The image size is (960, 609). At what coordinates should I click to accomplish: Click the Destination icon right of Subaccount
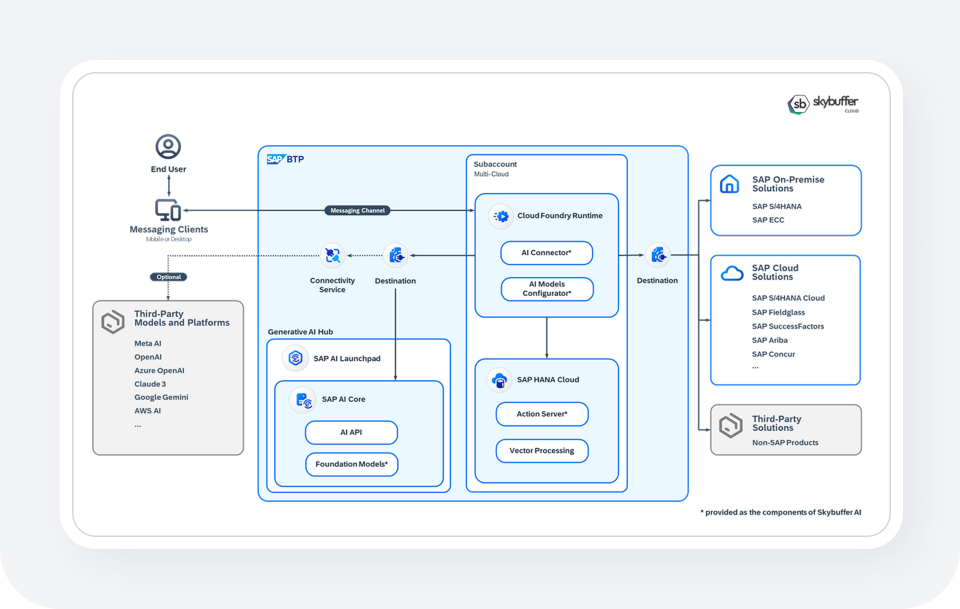[657, 256]
